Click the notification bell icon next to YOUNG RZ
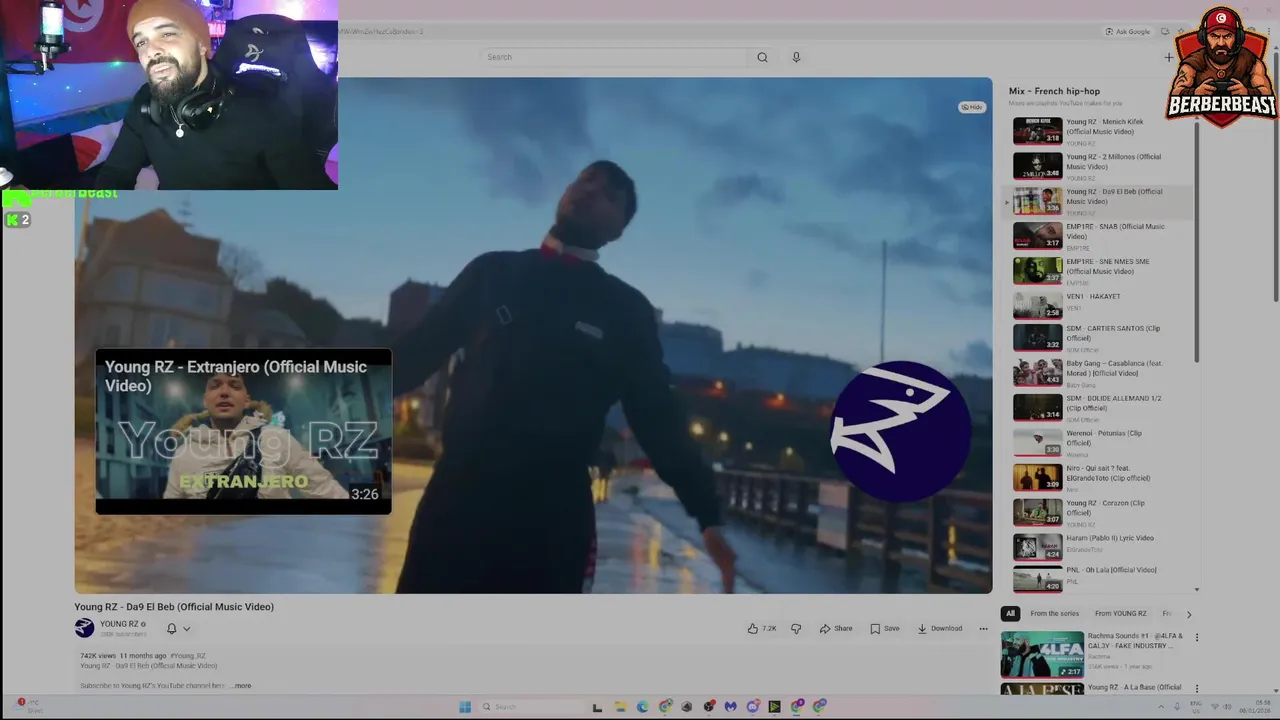This screenshot has width=1280, height=720. click(x=171, y=629)
